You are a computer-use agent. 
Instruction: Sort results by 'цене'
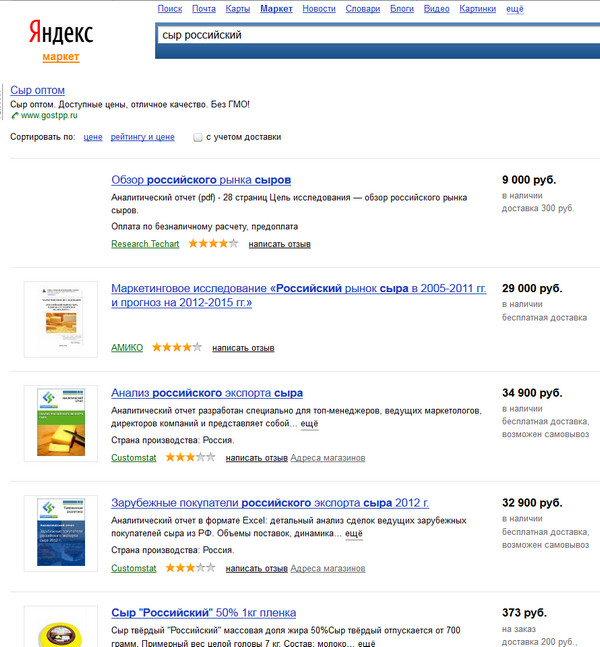(x=93, y=137)
